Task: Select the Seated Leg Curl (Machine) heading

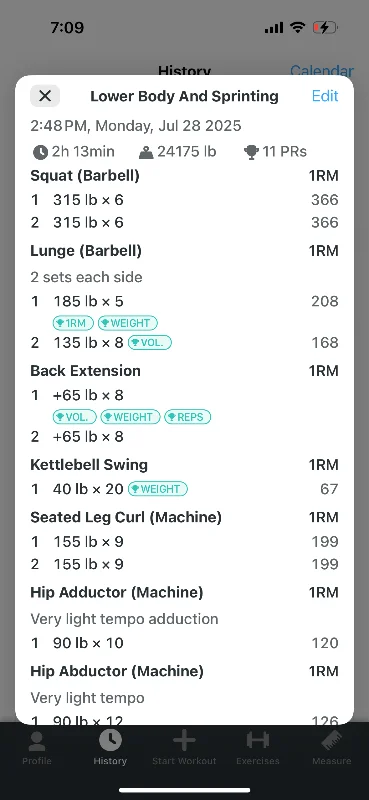Action: click(126, 517)
